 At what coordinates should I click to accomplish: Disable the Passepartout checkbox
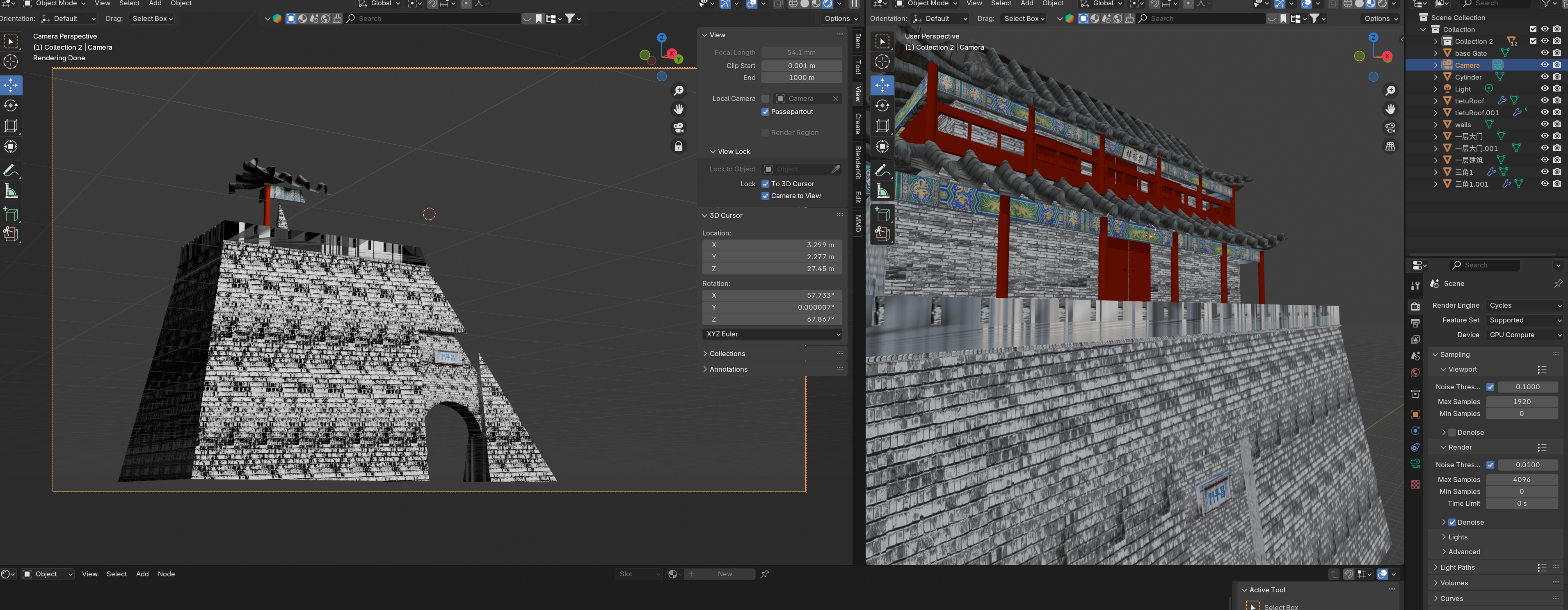pos(765,112)
